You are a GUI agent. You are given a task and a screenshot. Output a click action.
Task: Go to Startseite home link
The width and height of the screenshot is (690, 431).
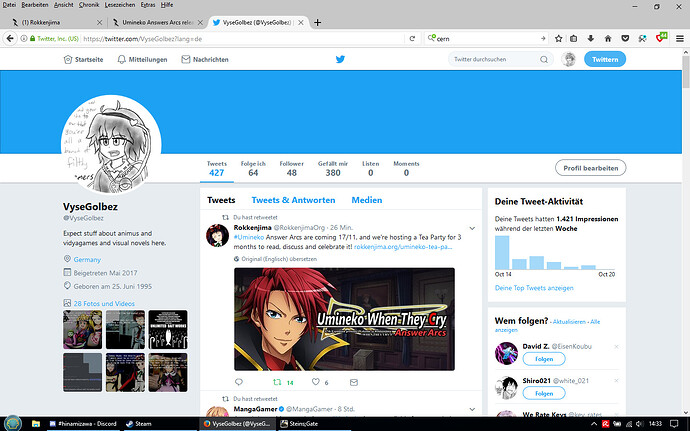pyautogui.click(x=83, y=59)
